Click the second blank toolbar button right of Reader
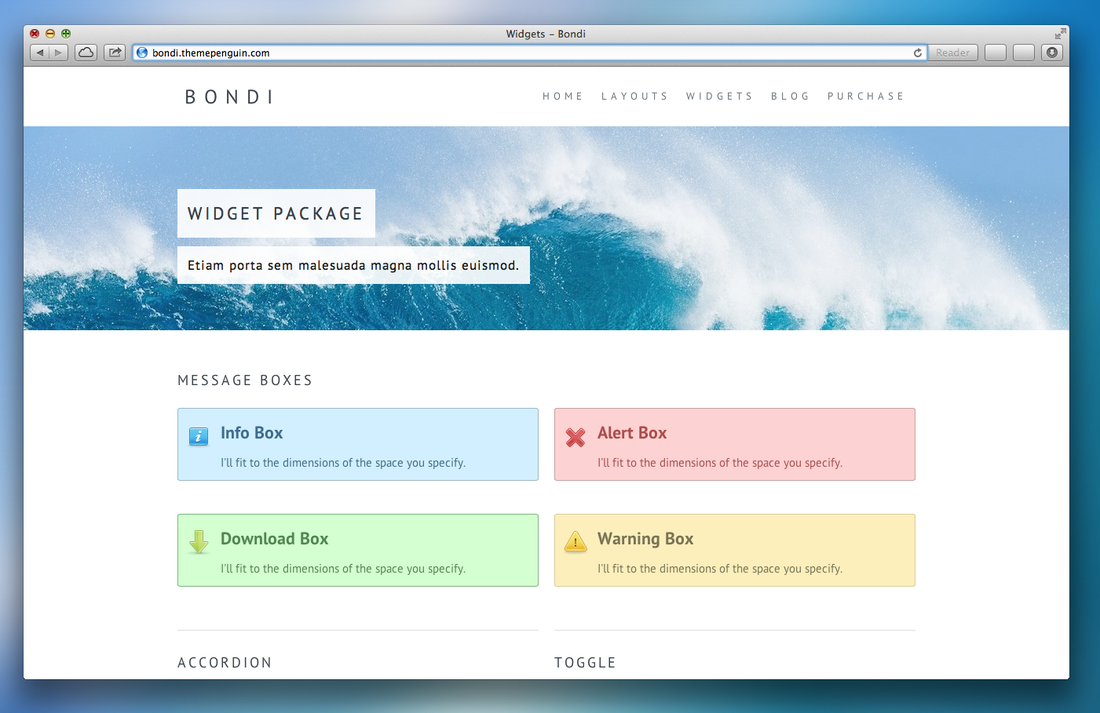 (1024, 53)
